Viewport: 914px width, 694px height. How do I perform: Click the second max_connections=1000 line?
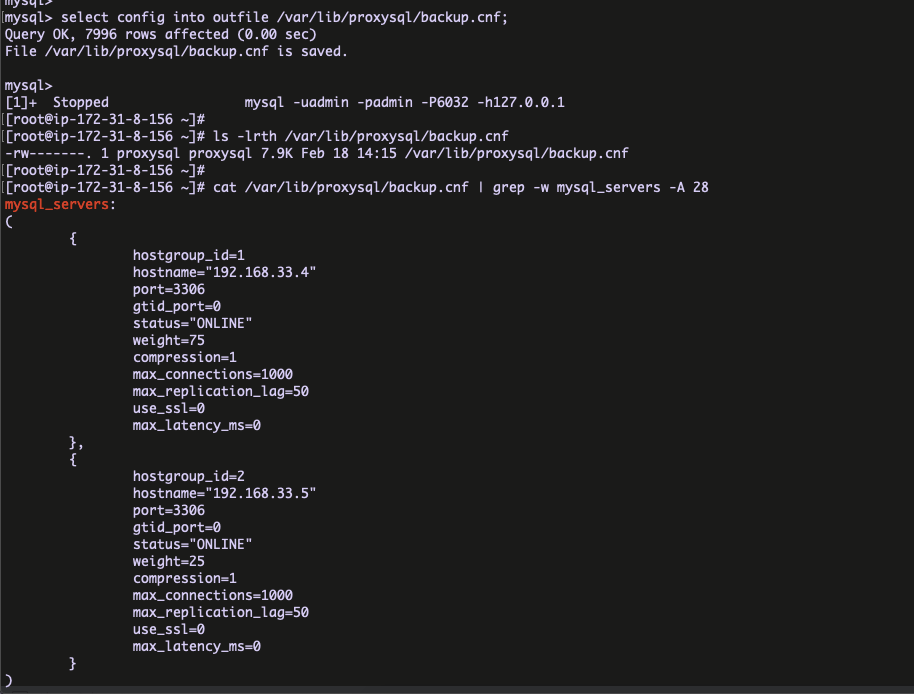[212, 595]
